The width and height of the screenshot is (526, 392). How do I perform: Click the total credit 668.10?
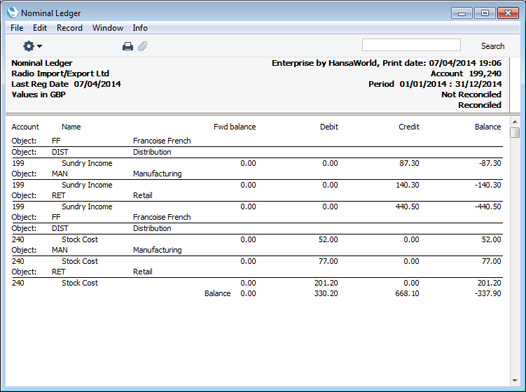407,293
